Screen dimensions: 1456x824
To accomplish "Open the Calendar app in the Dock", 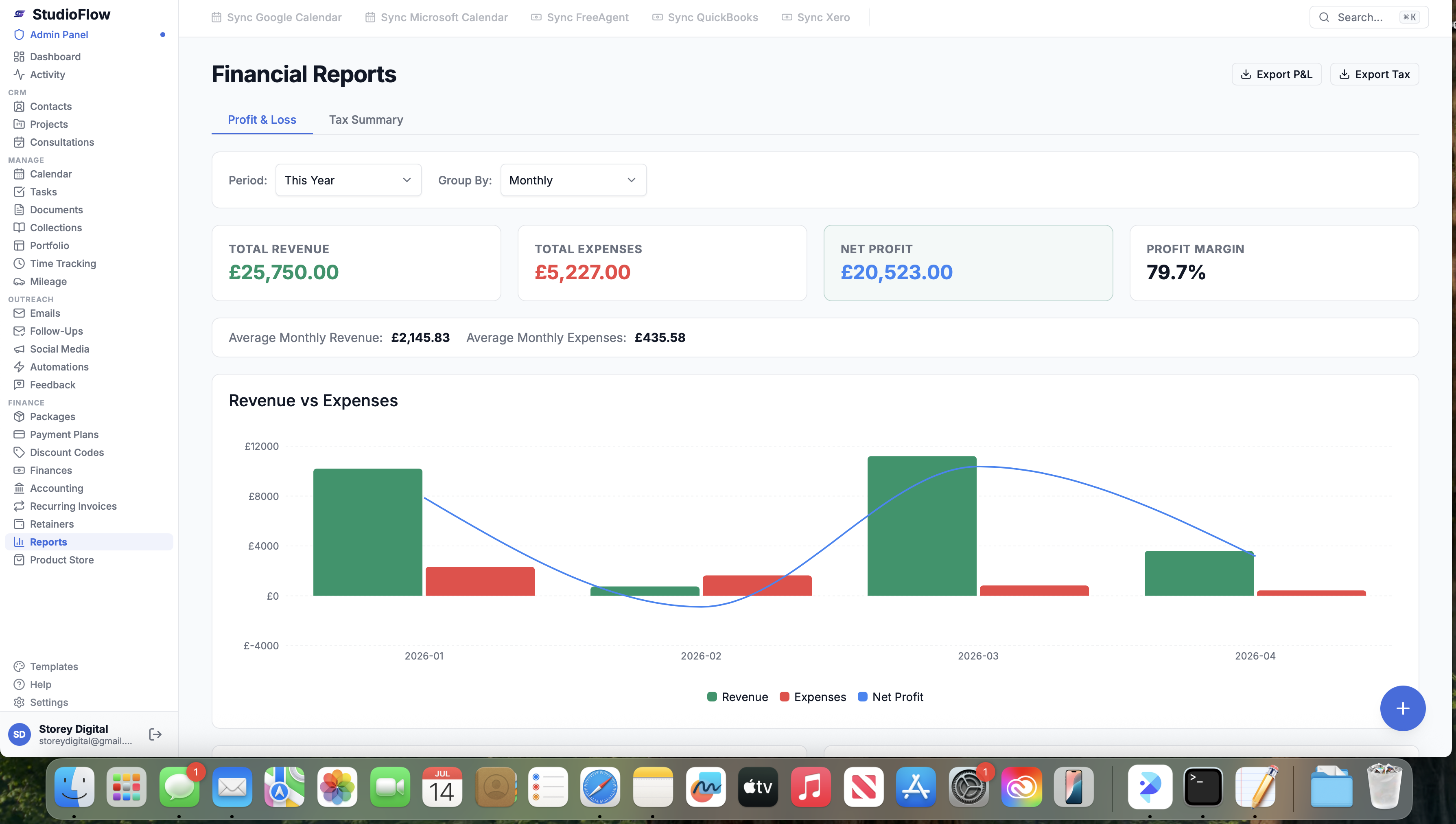I will 442,787.
